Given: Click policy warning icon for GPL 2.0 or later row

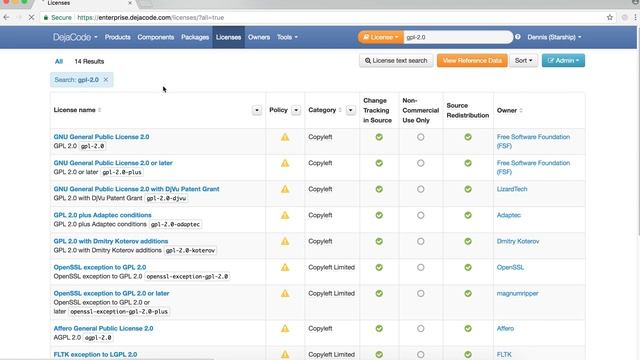Looking at the screenshot, I should pos(285,163).
